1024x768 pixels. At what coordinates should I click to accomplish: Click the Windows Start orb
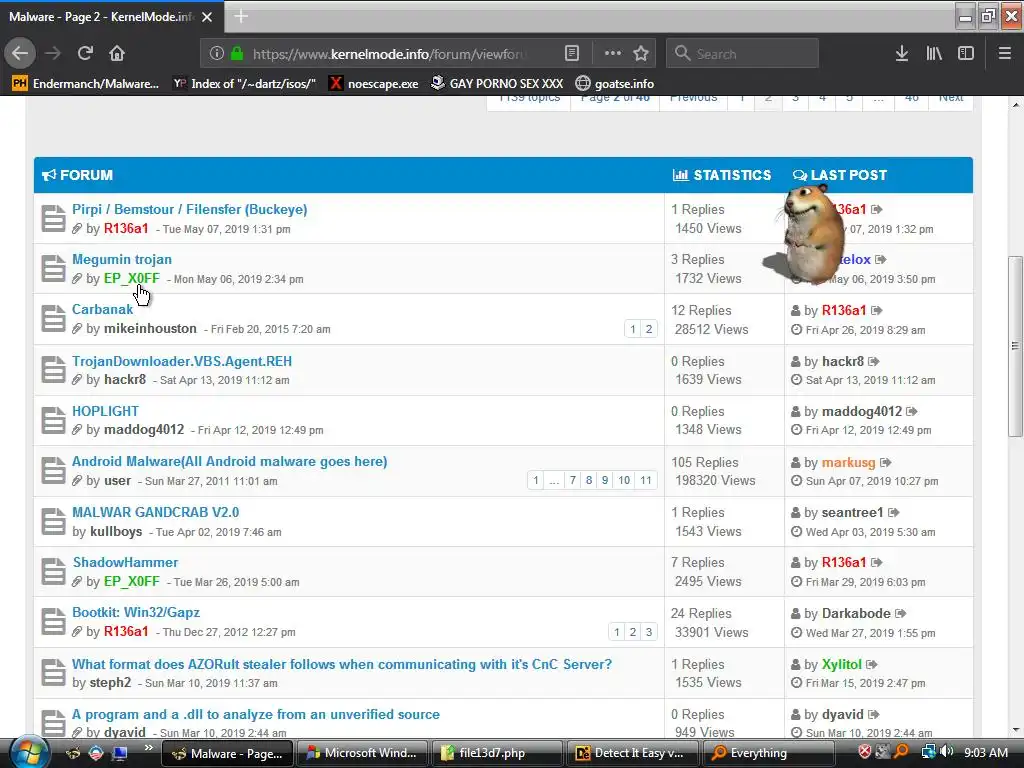(27, 752)
